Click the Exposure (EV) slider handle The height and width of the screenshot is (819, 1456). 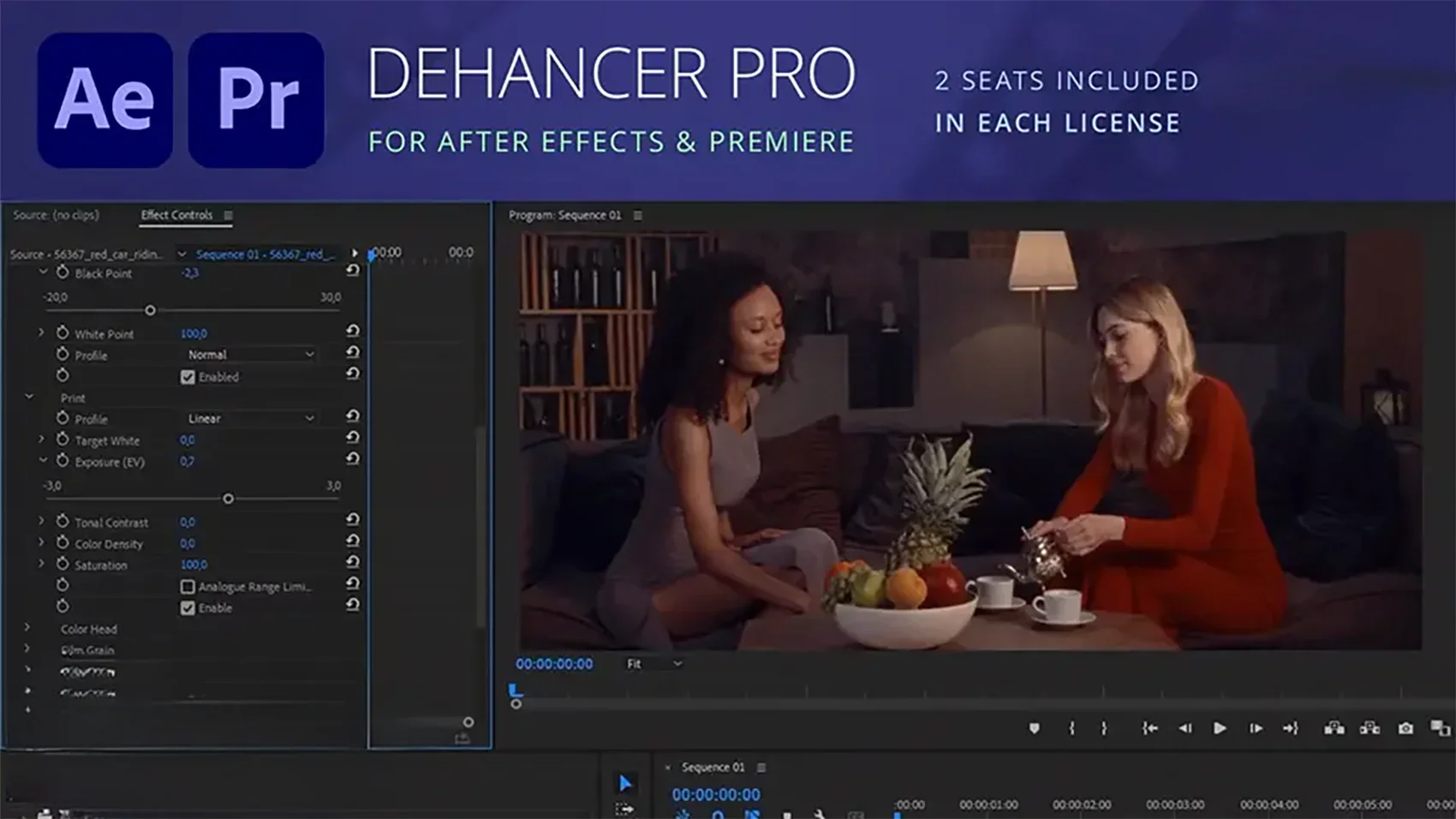[x=228, y=499]
